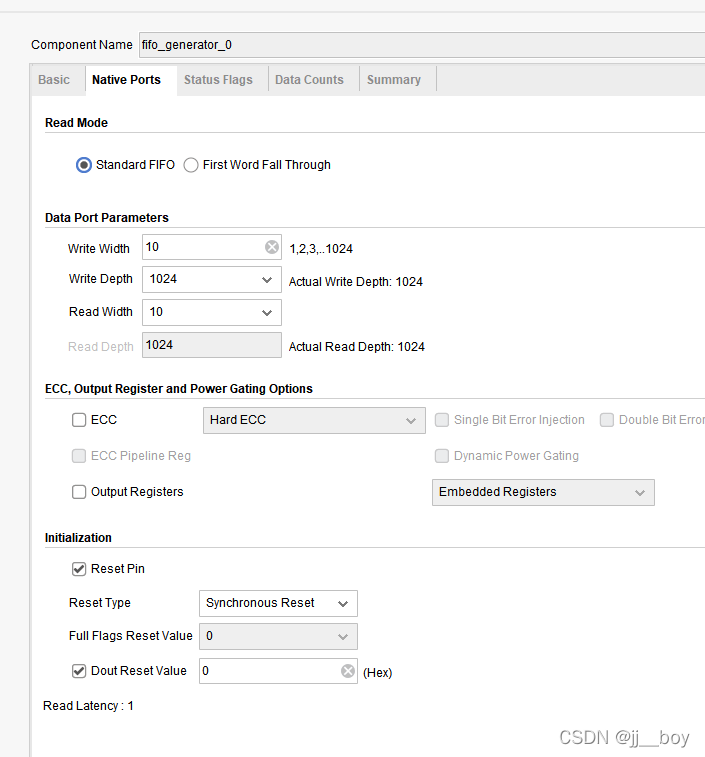
Task: Enable the ECC checkbox
Action: (x=79, y=420)
